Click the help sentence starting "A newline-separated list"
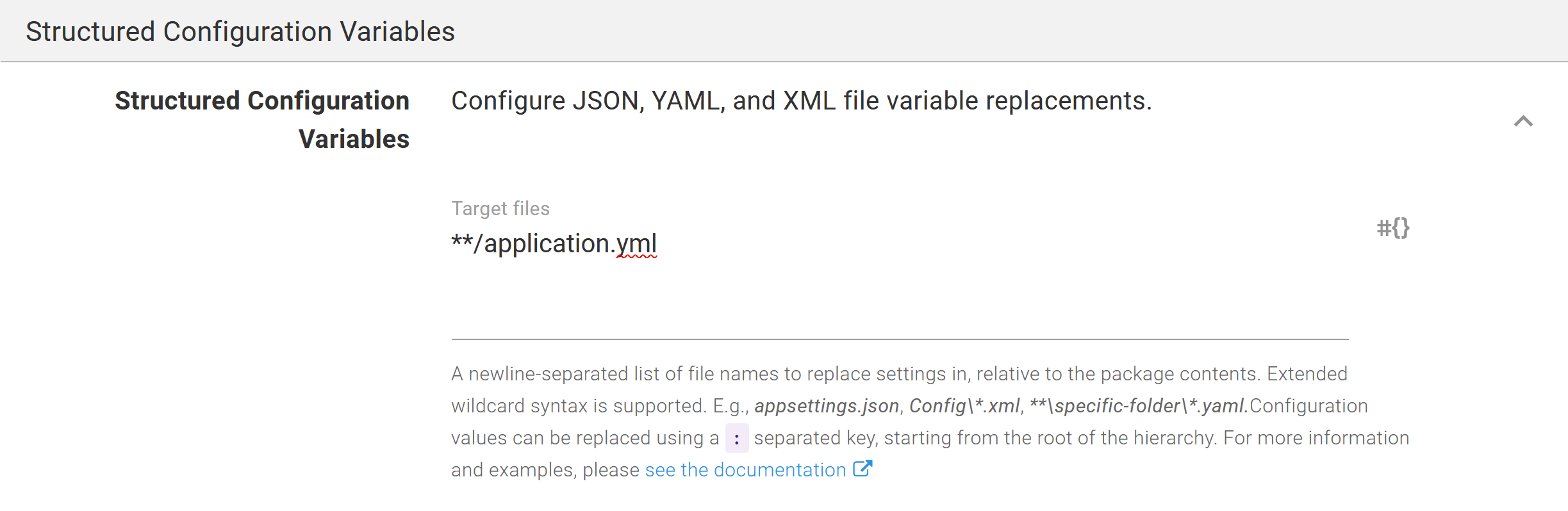1568x511 pixels. point(897,374)
